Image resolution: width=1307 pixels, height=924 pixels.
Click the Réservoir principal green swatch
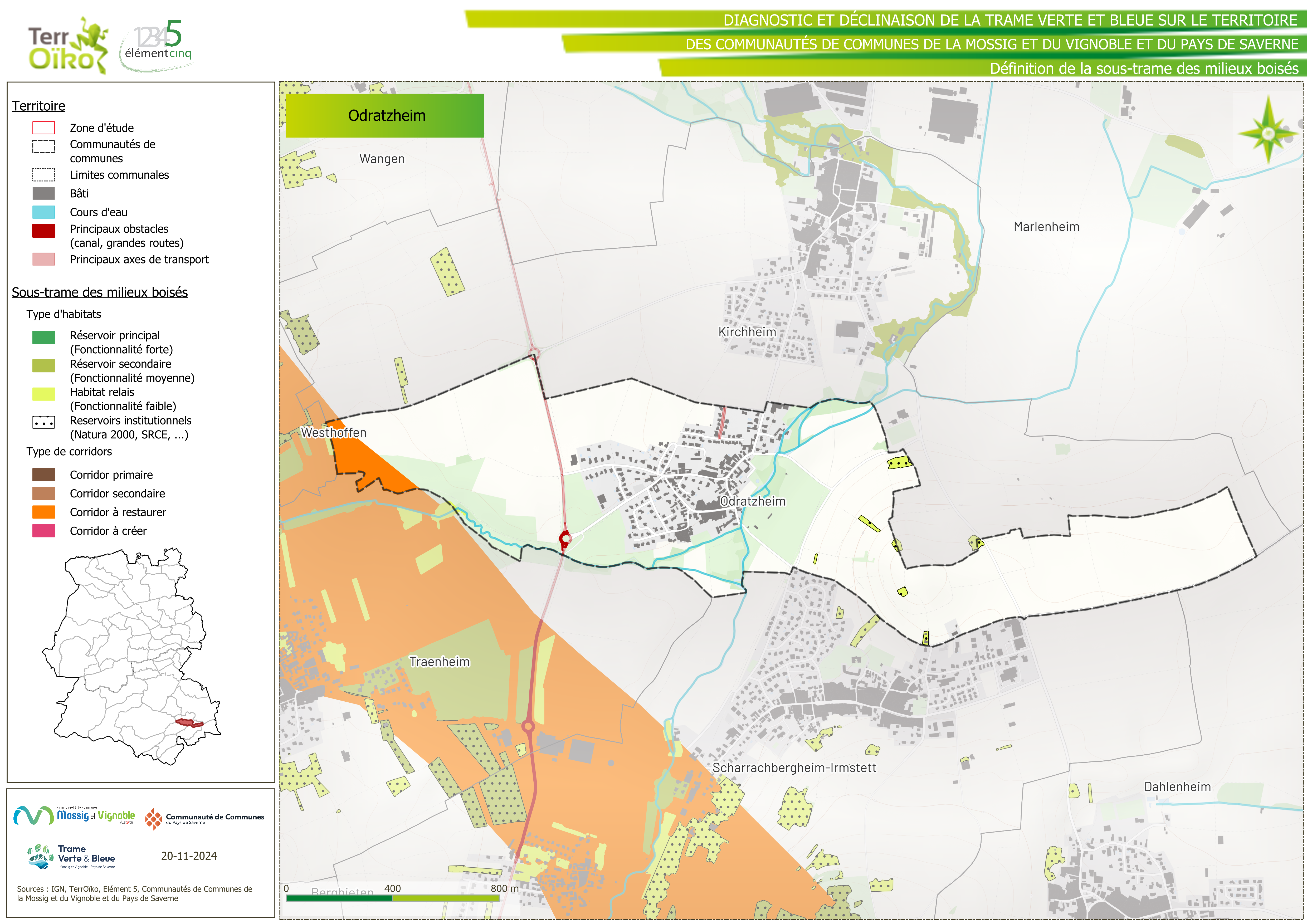(44, 337)
